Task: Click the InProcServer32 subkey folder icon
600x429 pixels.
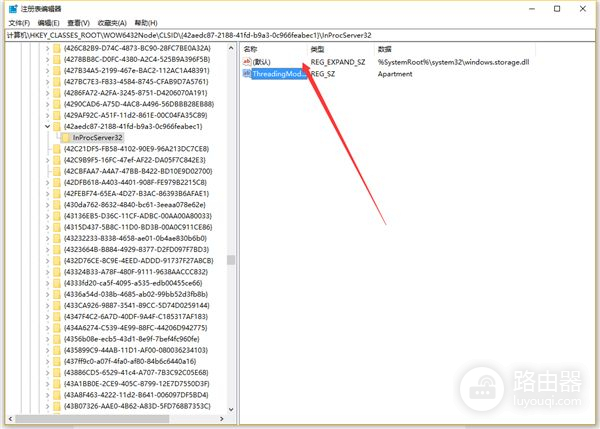Action: (66, 138)
